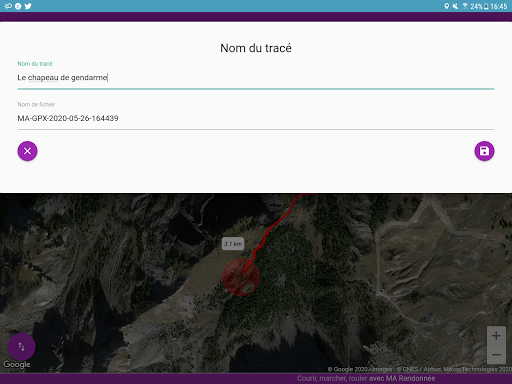The image size is (512, 384).
Task: Save the track with the floppy disk icon
Action: [x=484, y=151]
